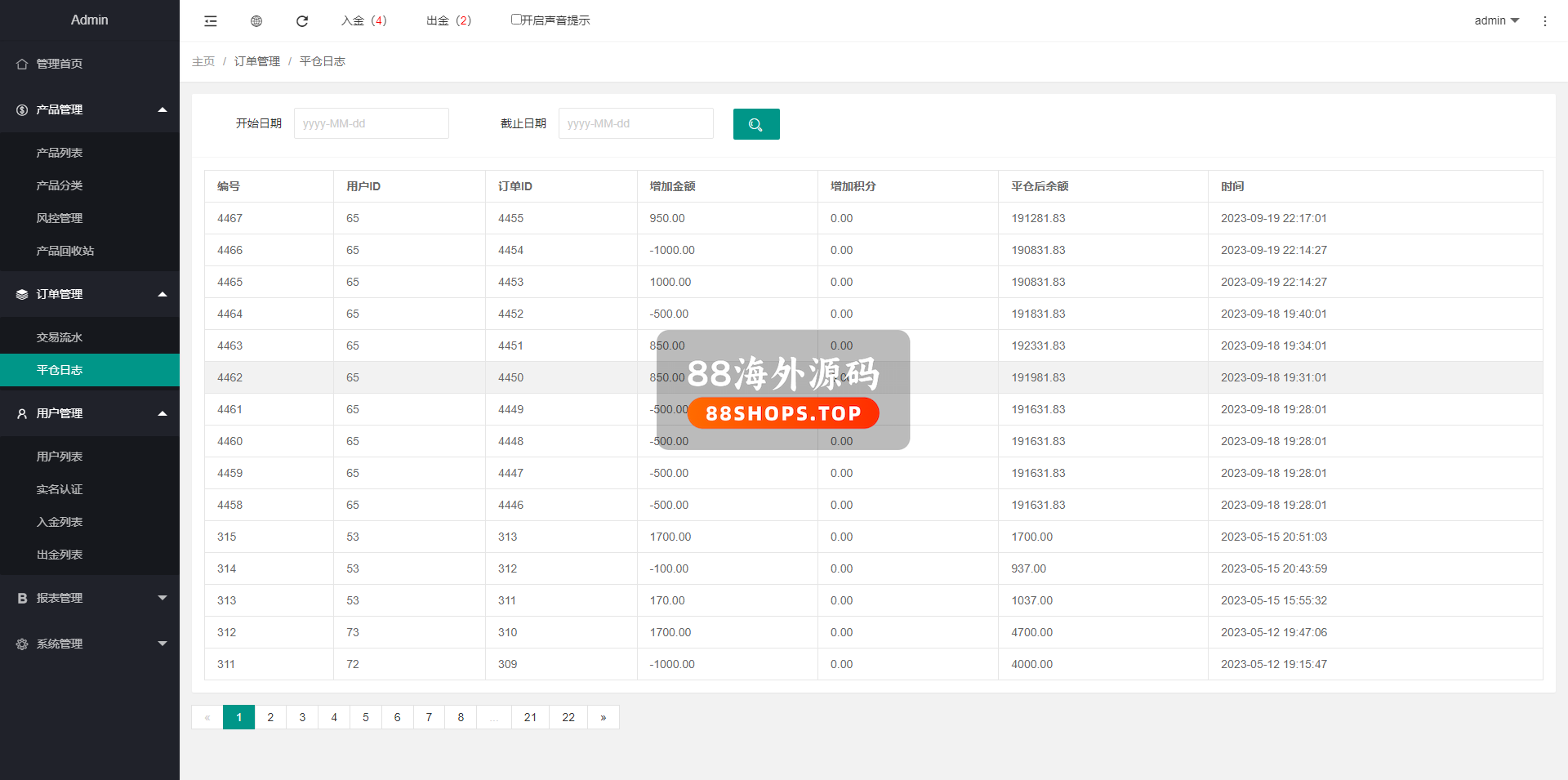Enable the 开启声音提示 checkbox
This screenshot has height=780, width=1568.
(x=516, y=20)
